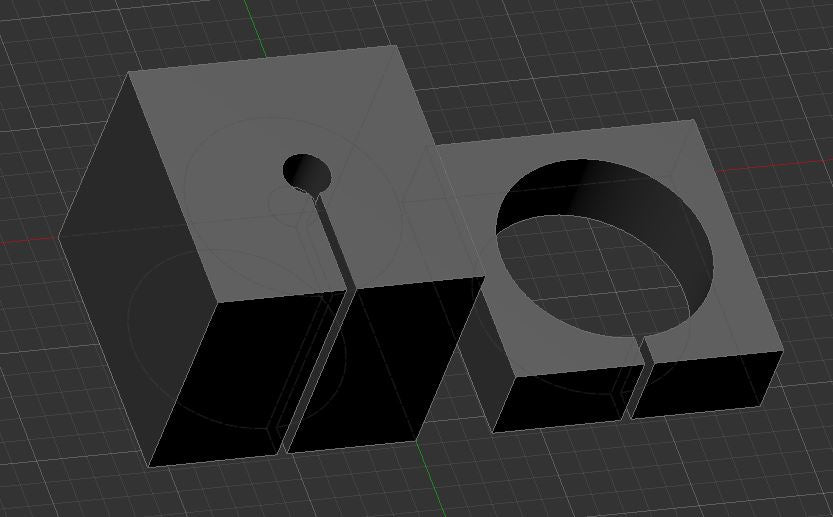Click the narrow slot on the tall block's top
Viewport: 833px width, 517px height.
coord(334,238)
